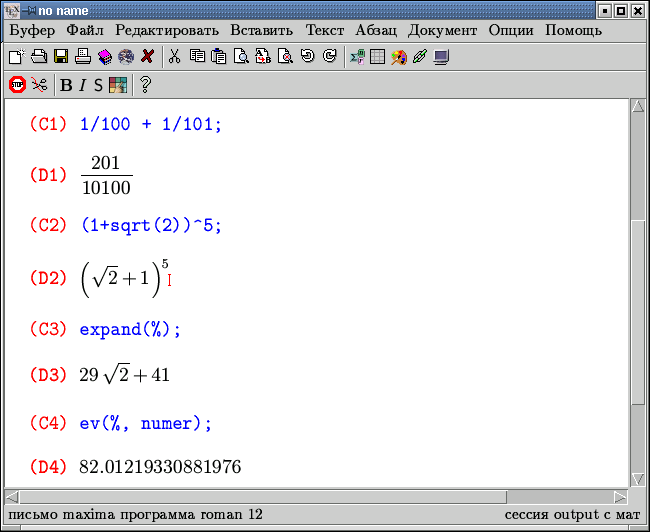Click the red X close-buffer icon
The height and width of the screenshot is (532, 650).
pyautogui.click(x=148, y=57)
